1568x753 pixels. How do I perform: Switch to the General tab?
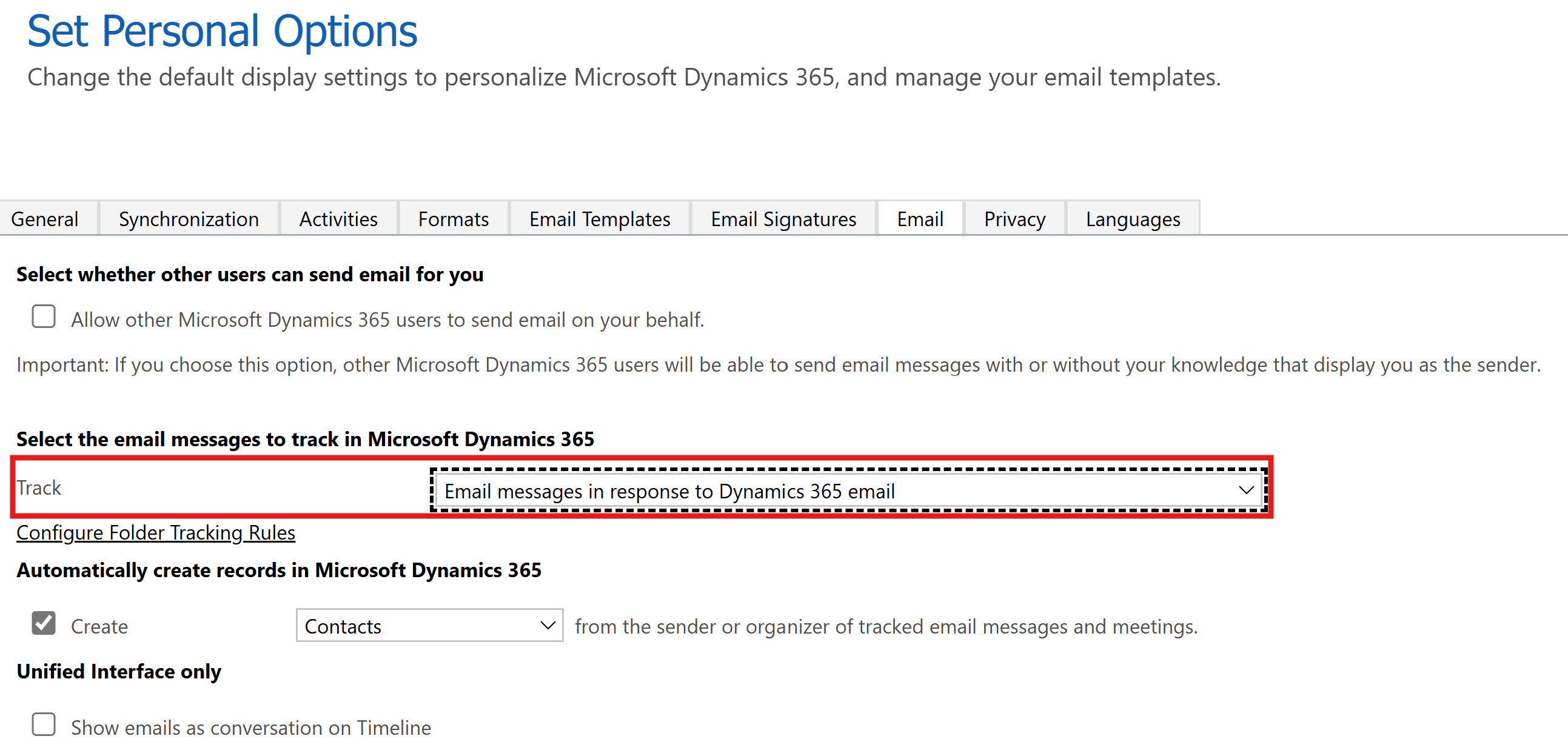pos(45,218)
